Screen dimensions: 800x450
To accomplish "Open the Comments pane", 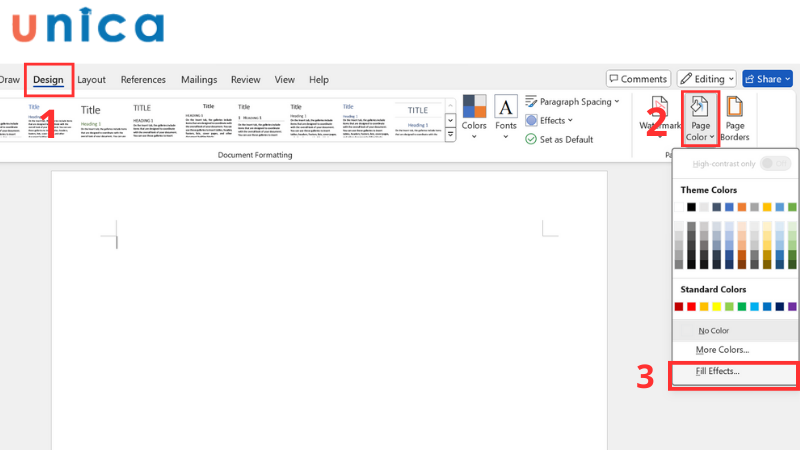I will (x=638, y=79).
